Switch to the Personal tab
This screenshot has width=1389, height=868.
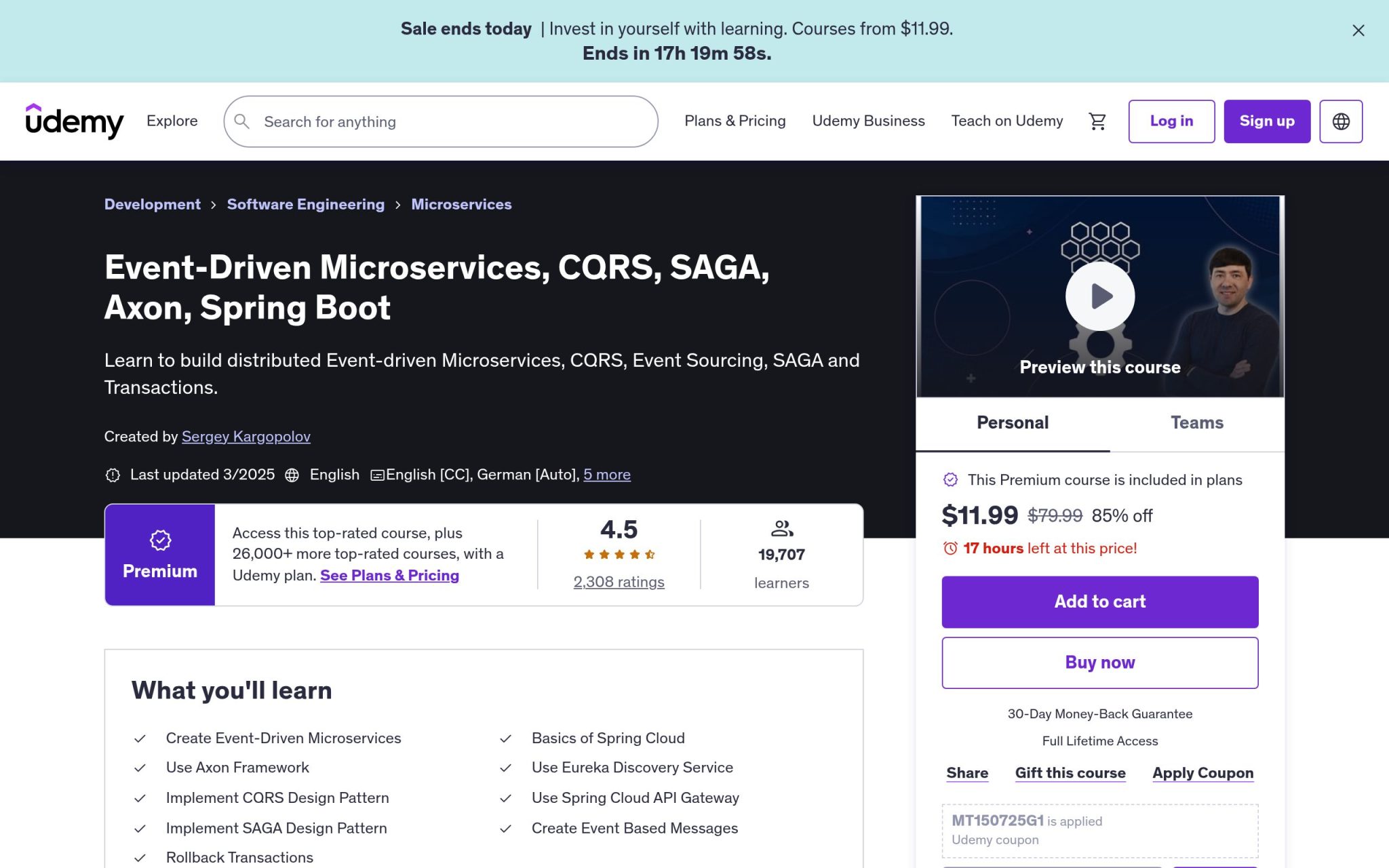(1013, 423)
